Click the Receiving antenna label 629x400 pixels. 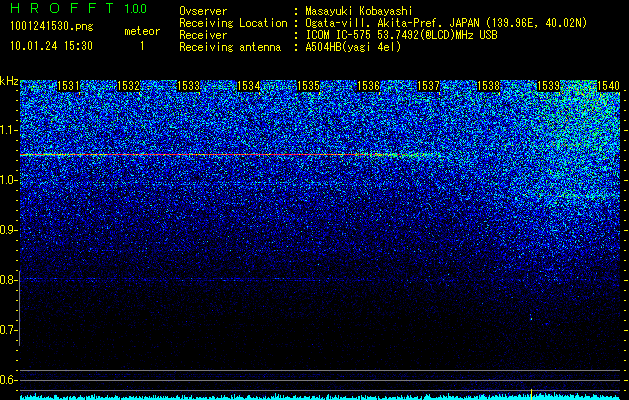(x=230, y=47)
